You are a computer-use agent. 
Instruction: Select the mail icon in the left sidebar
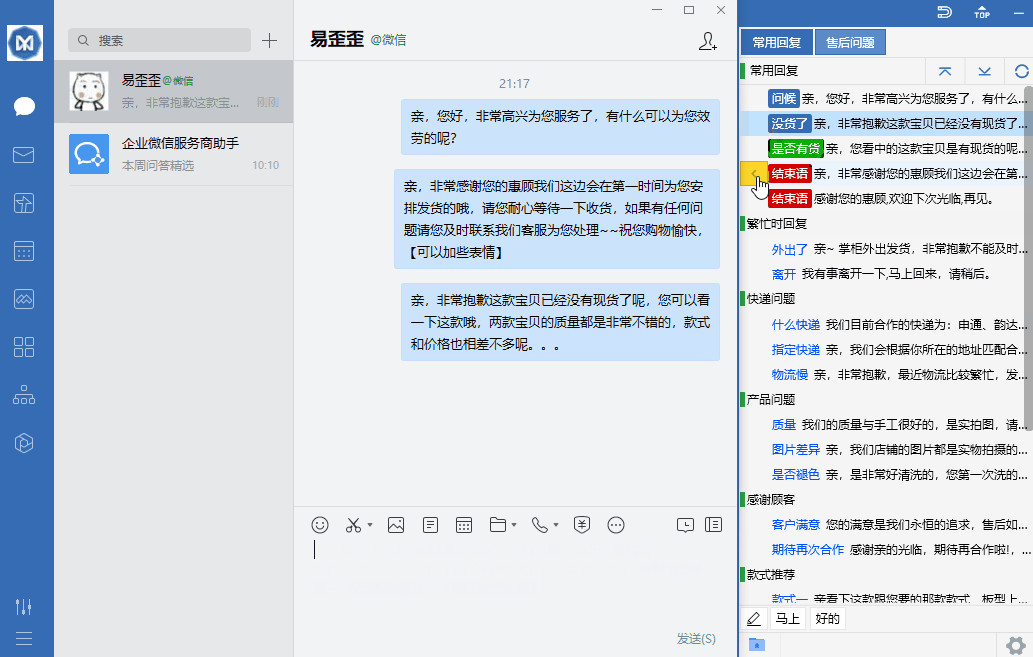point(25,155)
